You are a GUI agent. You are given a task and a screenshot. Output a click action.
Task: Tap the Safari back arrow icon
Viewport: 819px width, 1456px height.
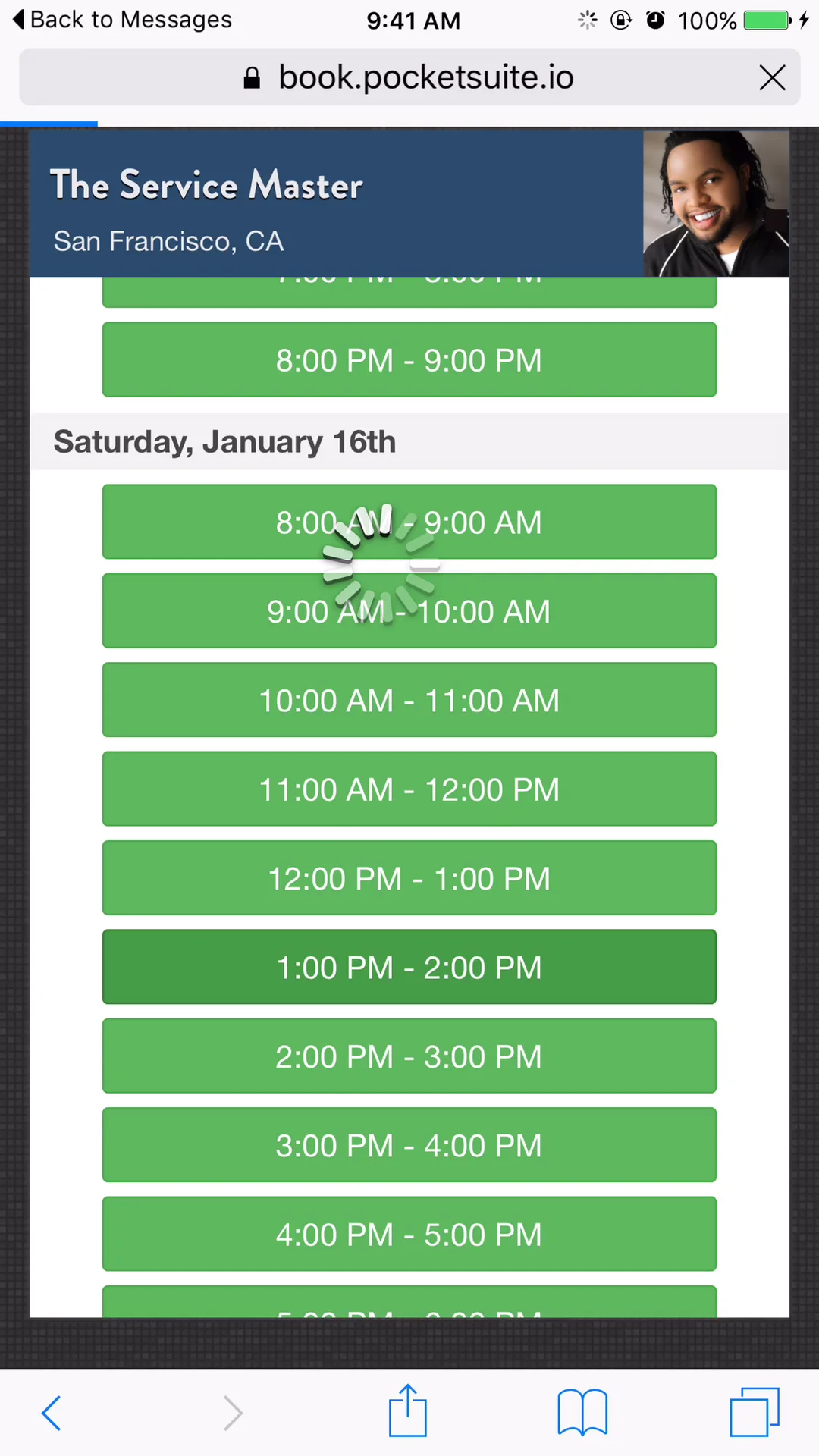pos(52,1413)
